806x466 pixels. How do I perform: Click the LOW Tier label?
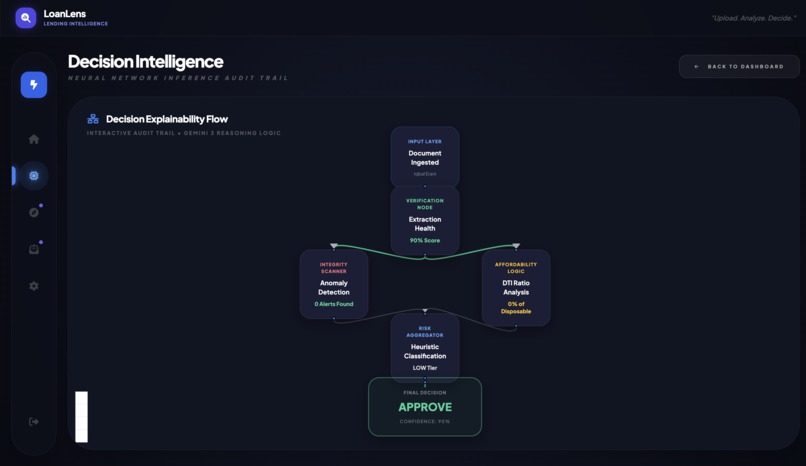coord(425,368)
